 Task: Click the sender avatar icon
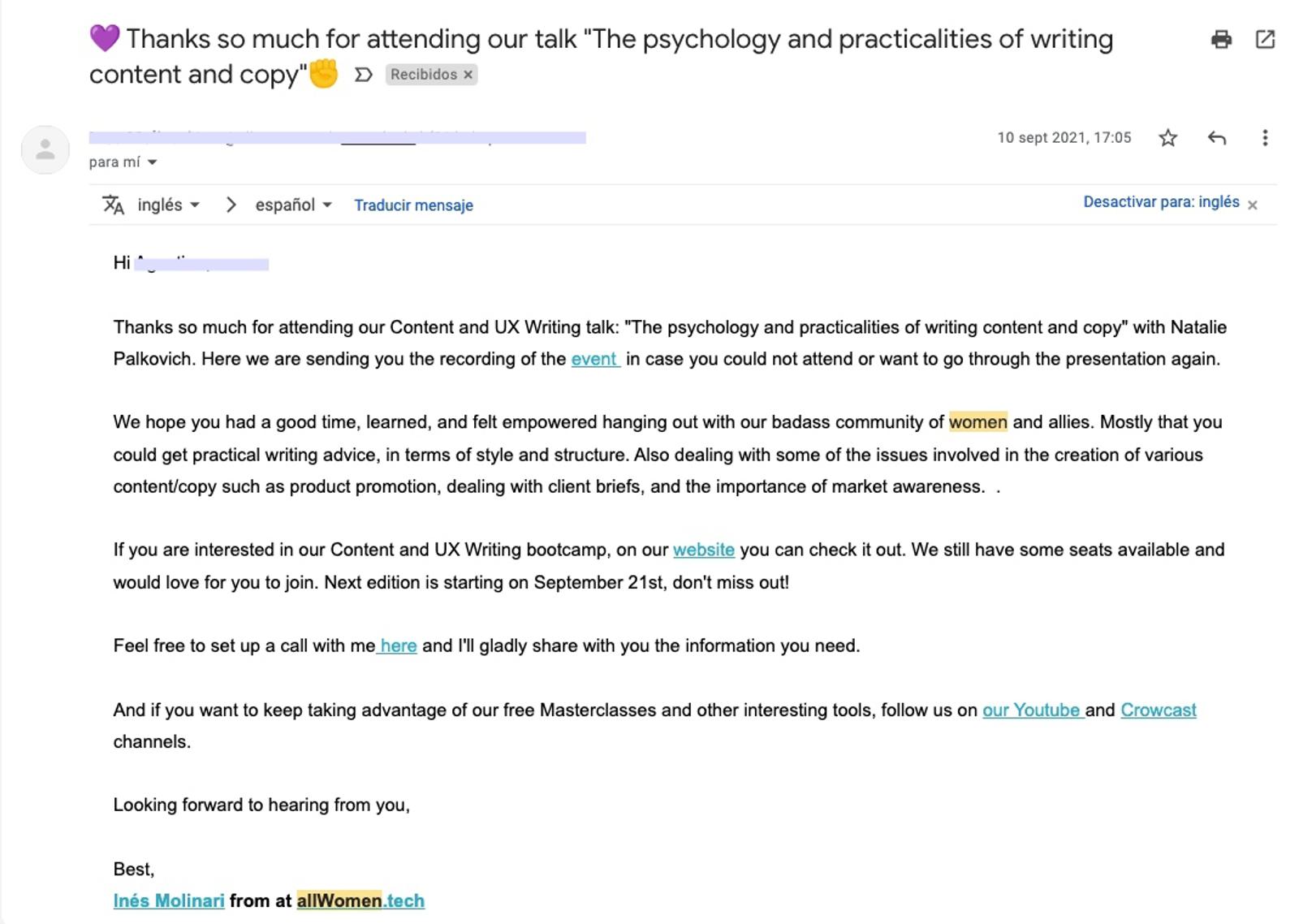tap(45, 149)
